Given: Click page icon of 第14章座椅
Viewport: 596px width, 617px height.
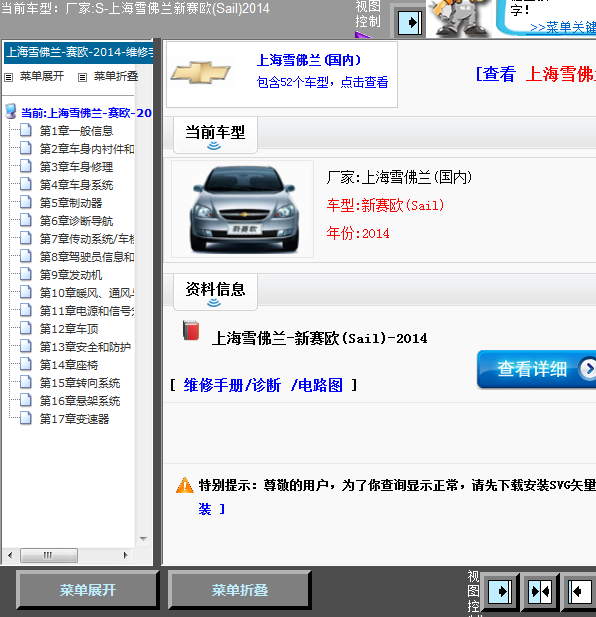Looking at the screenshot, I should tap(26, 364).
